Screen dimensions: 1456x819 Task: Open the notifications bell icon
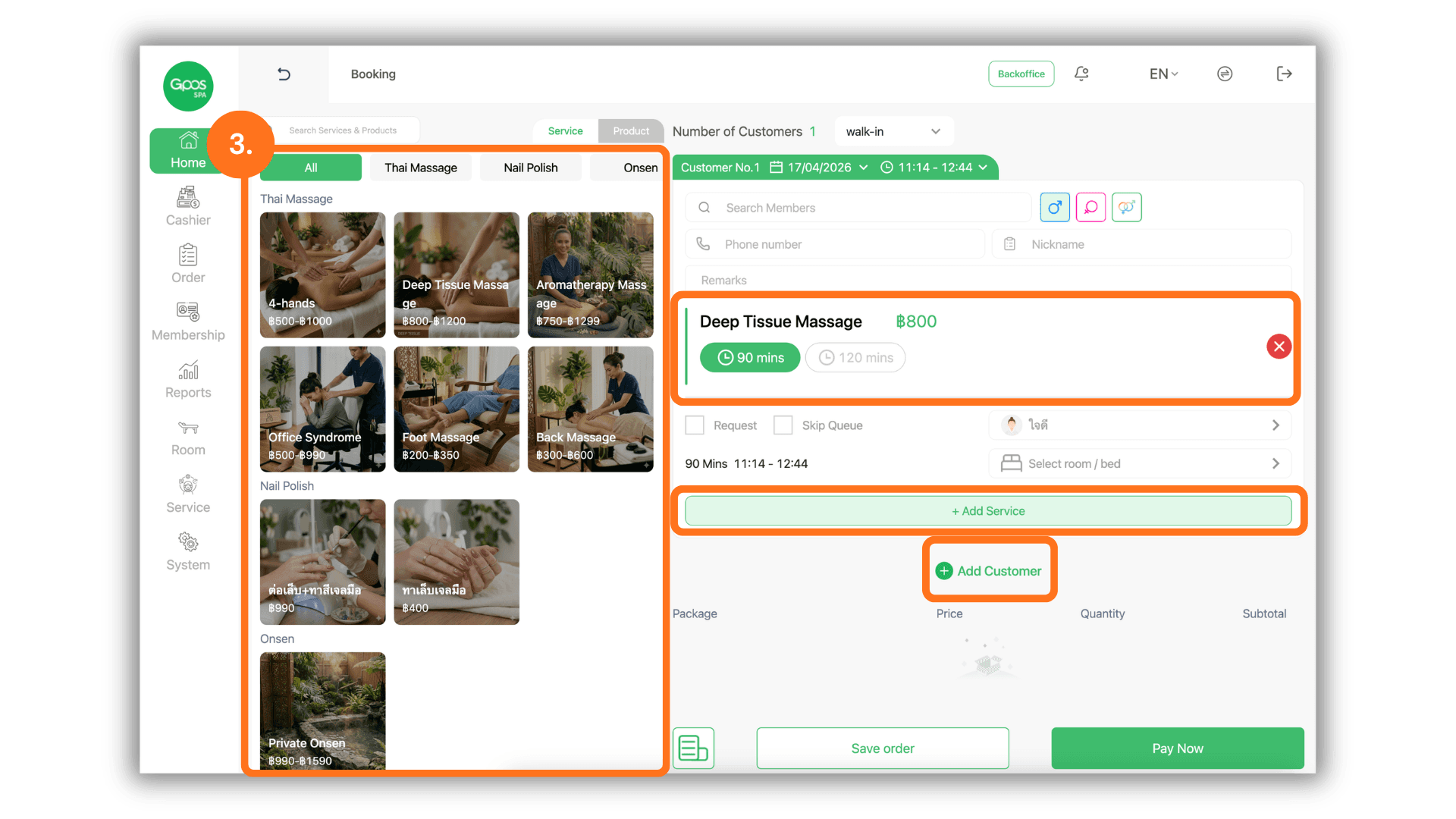coord(1081,74)
